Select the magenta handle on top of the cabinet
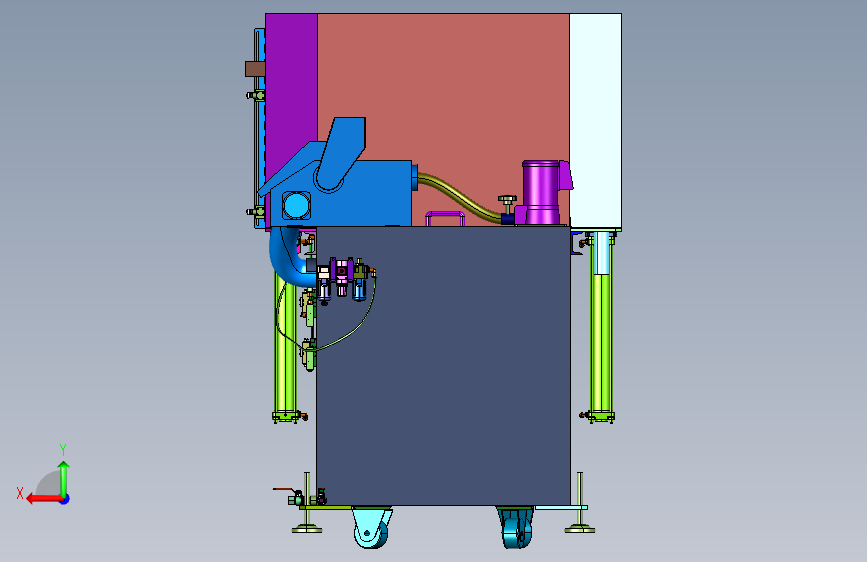 coord(445,218)
